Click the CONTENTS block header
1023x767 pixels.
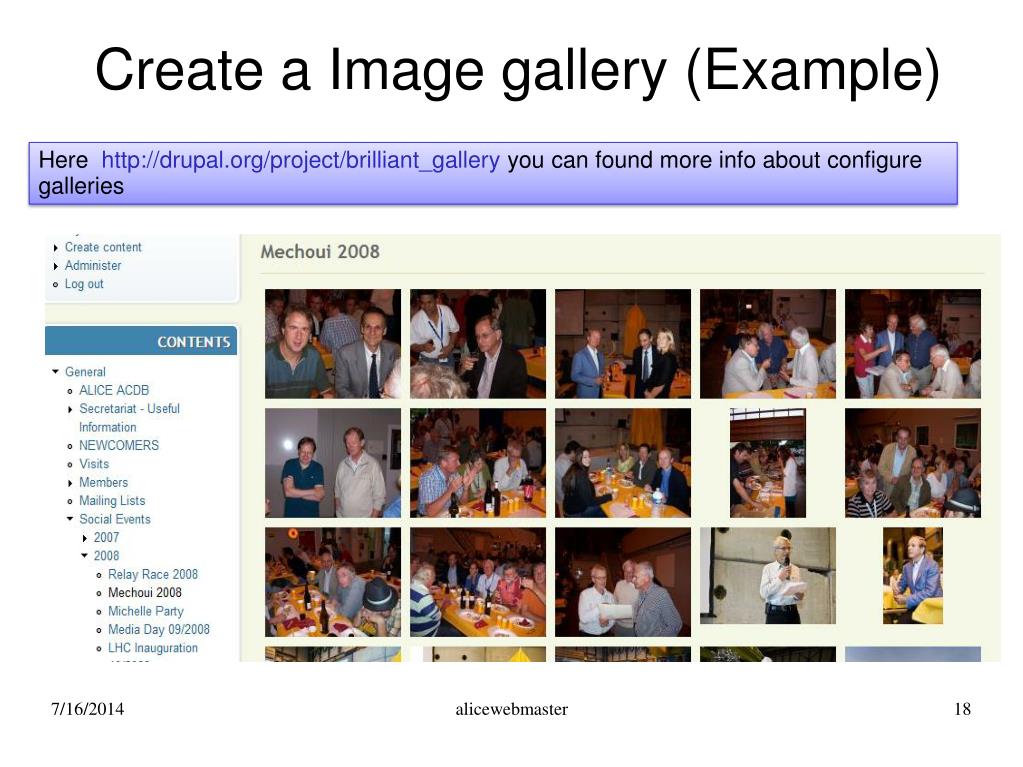[x=141, y=341]
